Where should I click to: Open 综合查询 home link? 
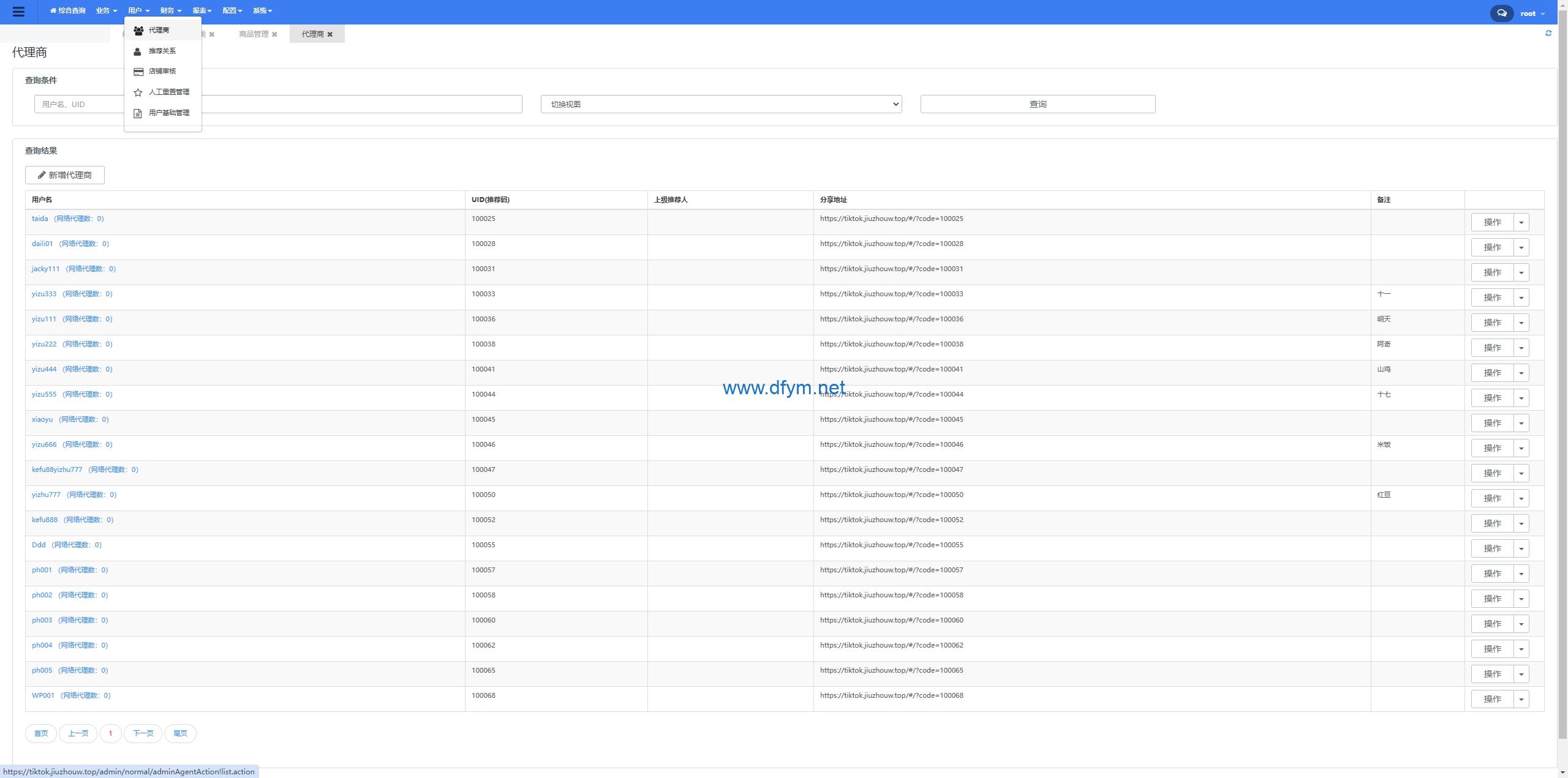(x=68, y=11)
